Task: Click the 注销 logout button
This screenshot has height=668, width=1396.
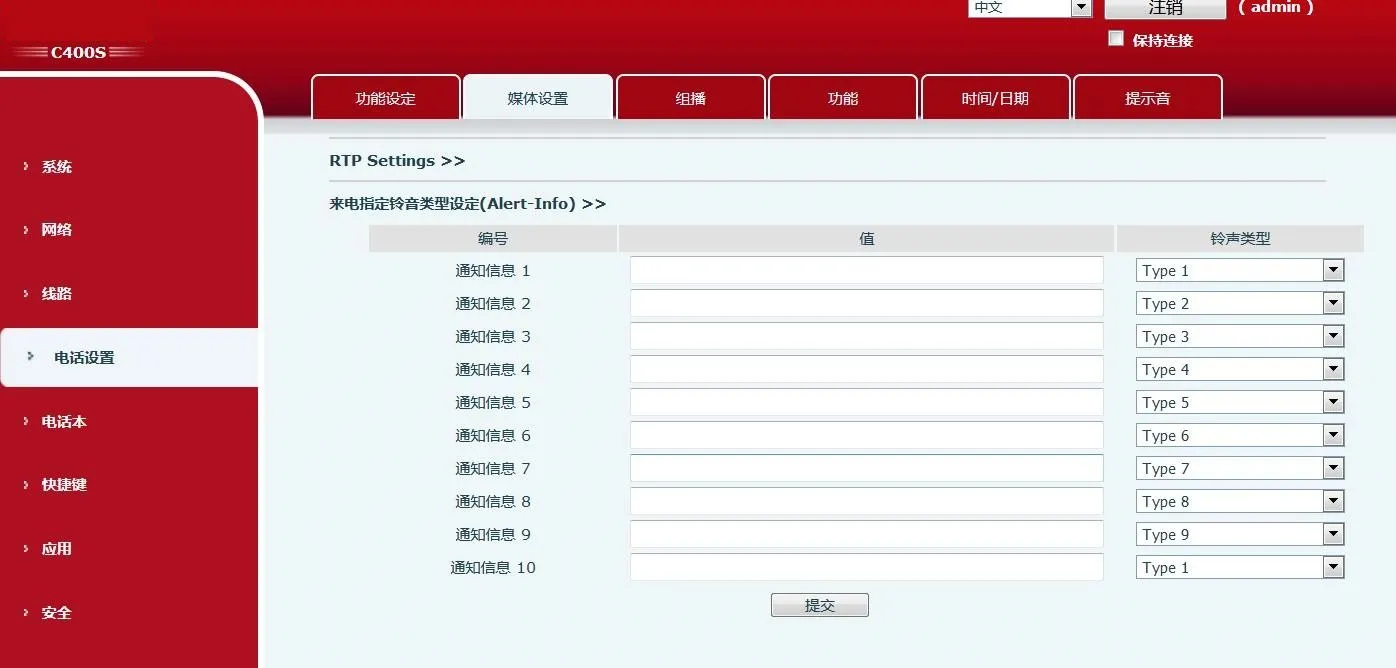Action: click(1164, 8)
